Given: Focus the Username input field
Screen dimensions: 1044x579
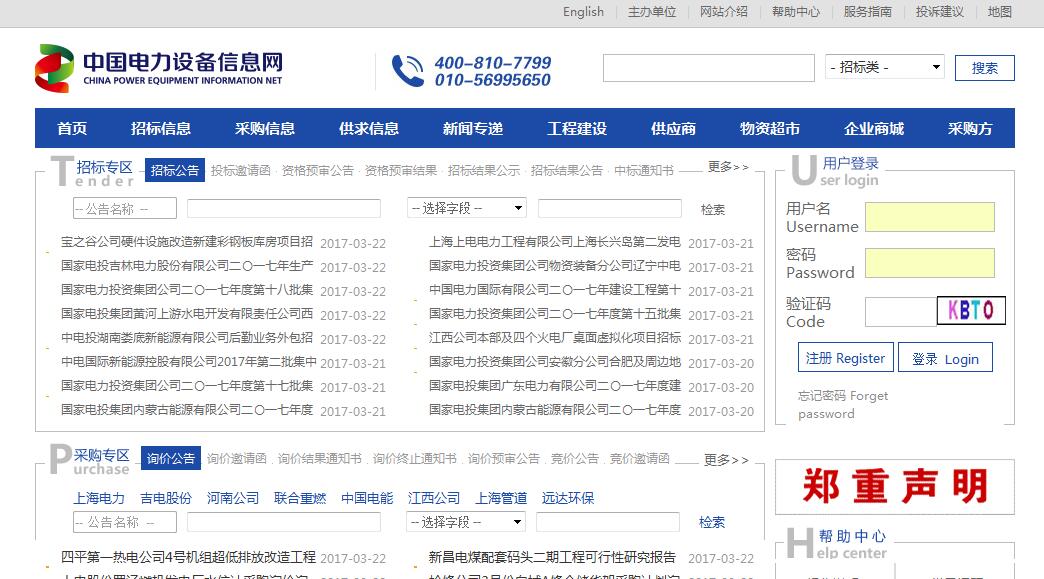Looking at the screenshot, I should [929, 217].
